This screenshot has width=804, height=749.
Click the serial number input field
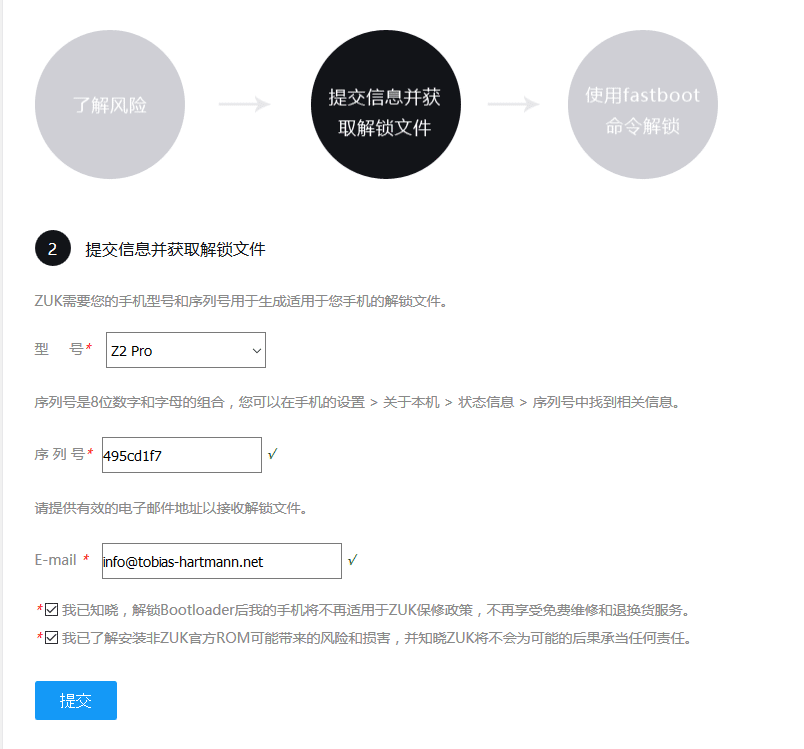[182, 455]
